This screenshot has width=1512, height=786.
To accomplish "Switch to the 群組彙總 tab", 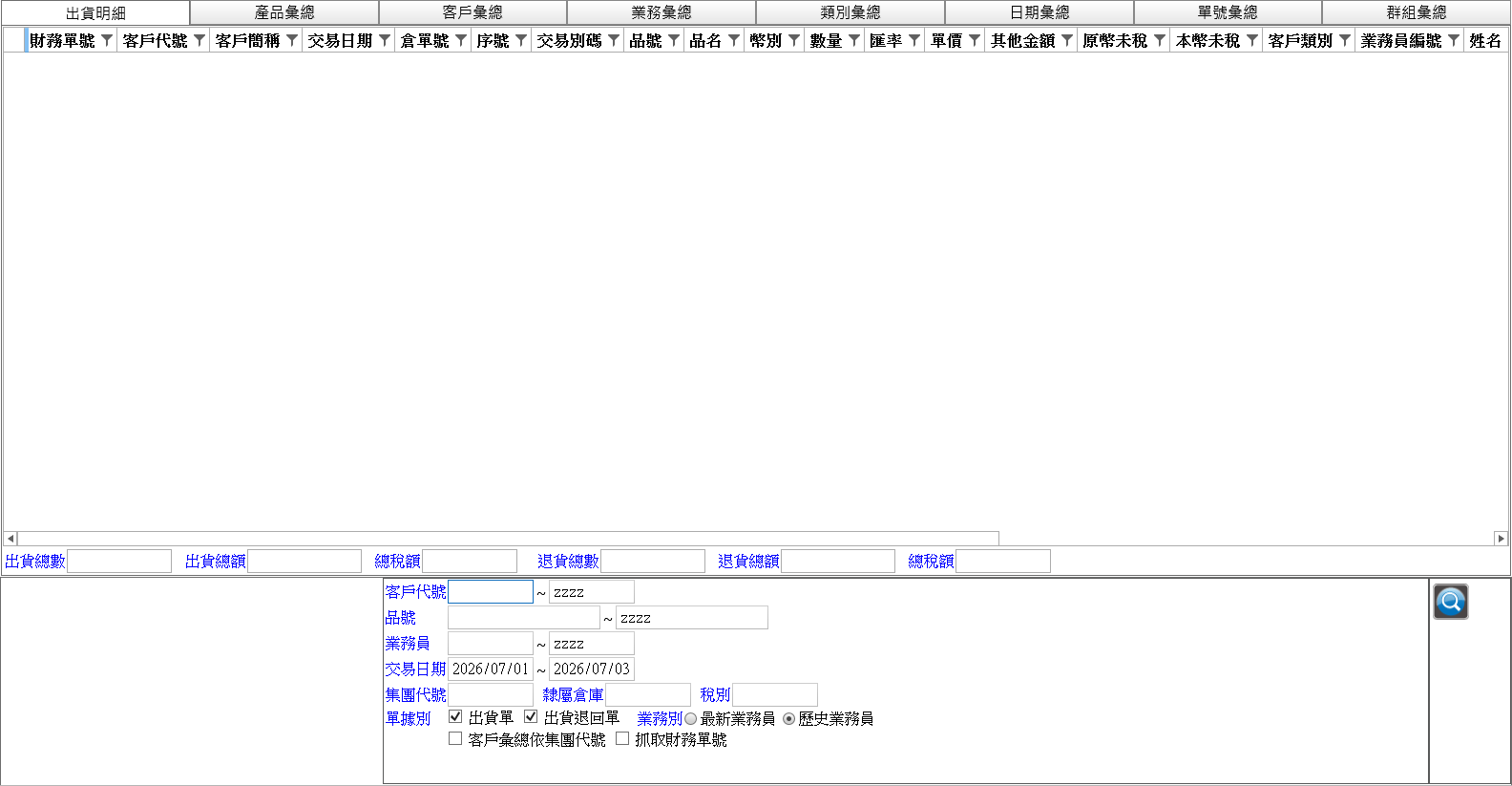I will pyautogui.click(x=1417, y=12).
